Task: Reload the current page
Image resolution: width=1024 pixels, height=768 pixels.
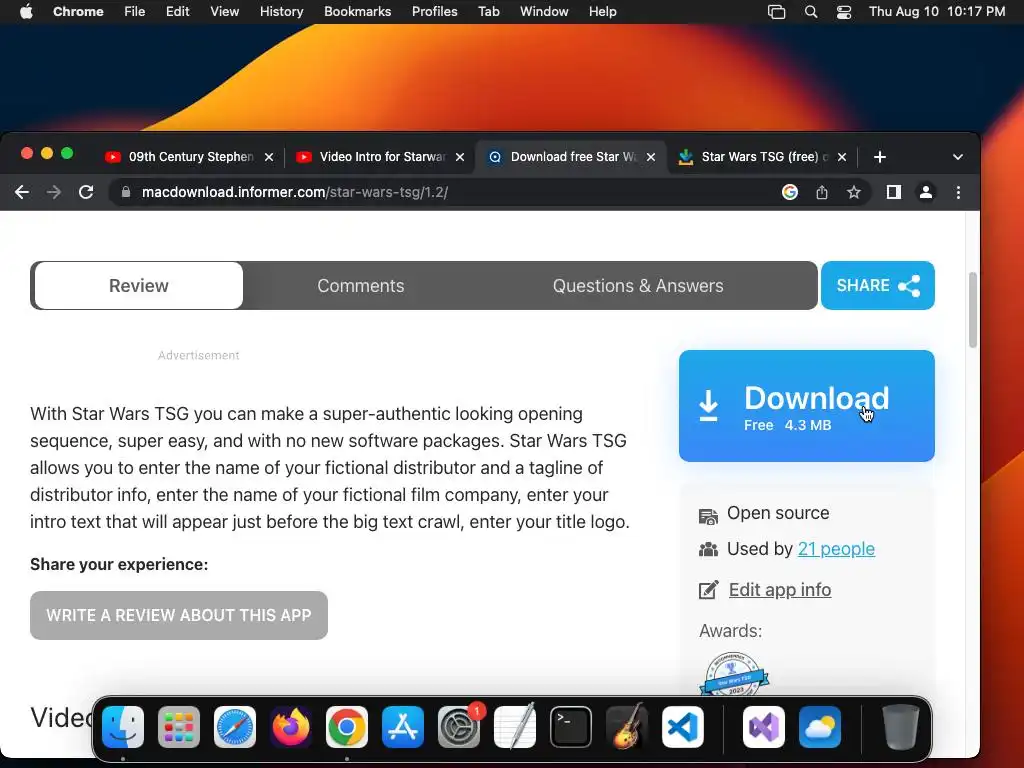Action: (86, 192)
